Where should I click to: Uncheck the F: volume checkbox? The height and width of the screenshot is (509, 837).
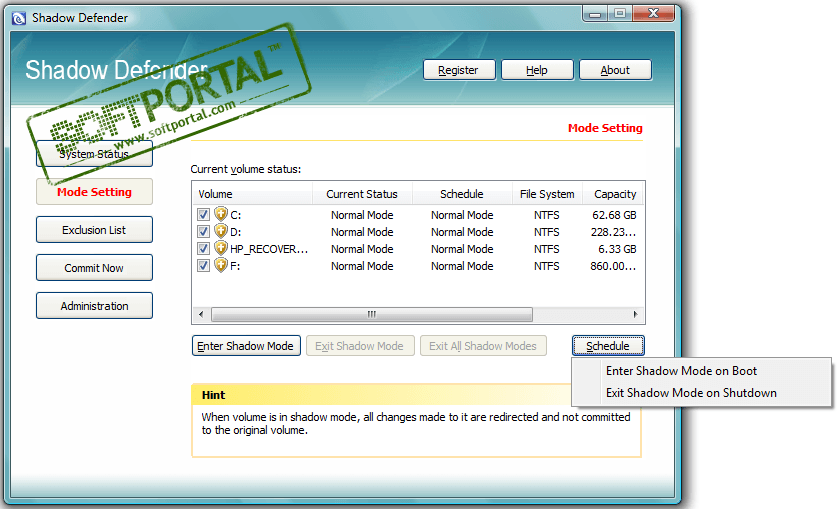(203, 266)
